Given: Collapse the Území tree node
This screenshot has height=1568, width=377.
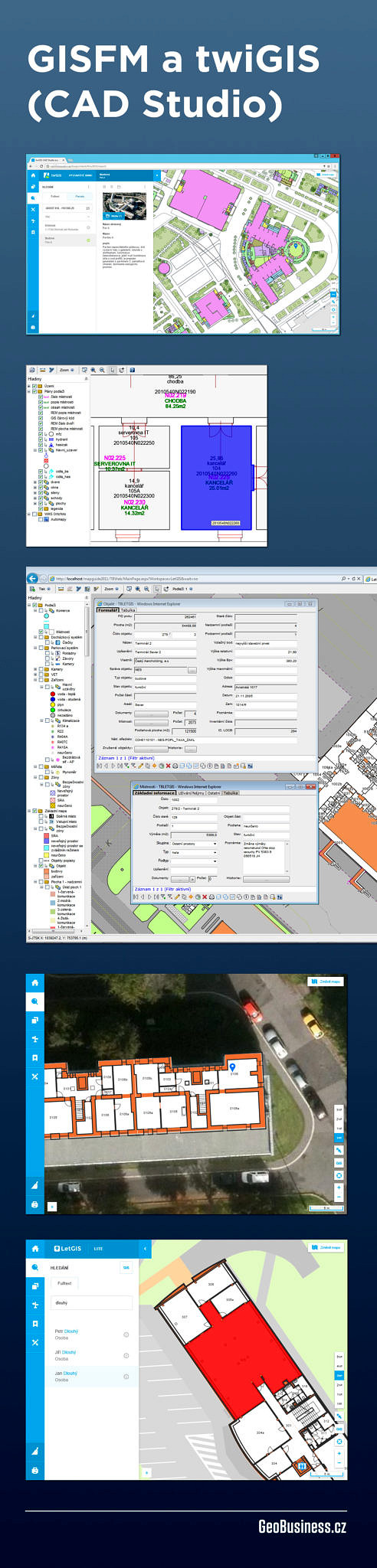Looking at the screenshot, I should click(x=30, y=386).
